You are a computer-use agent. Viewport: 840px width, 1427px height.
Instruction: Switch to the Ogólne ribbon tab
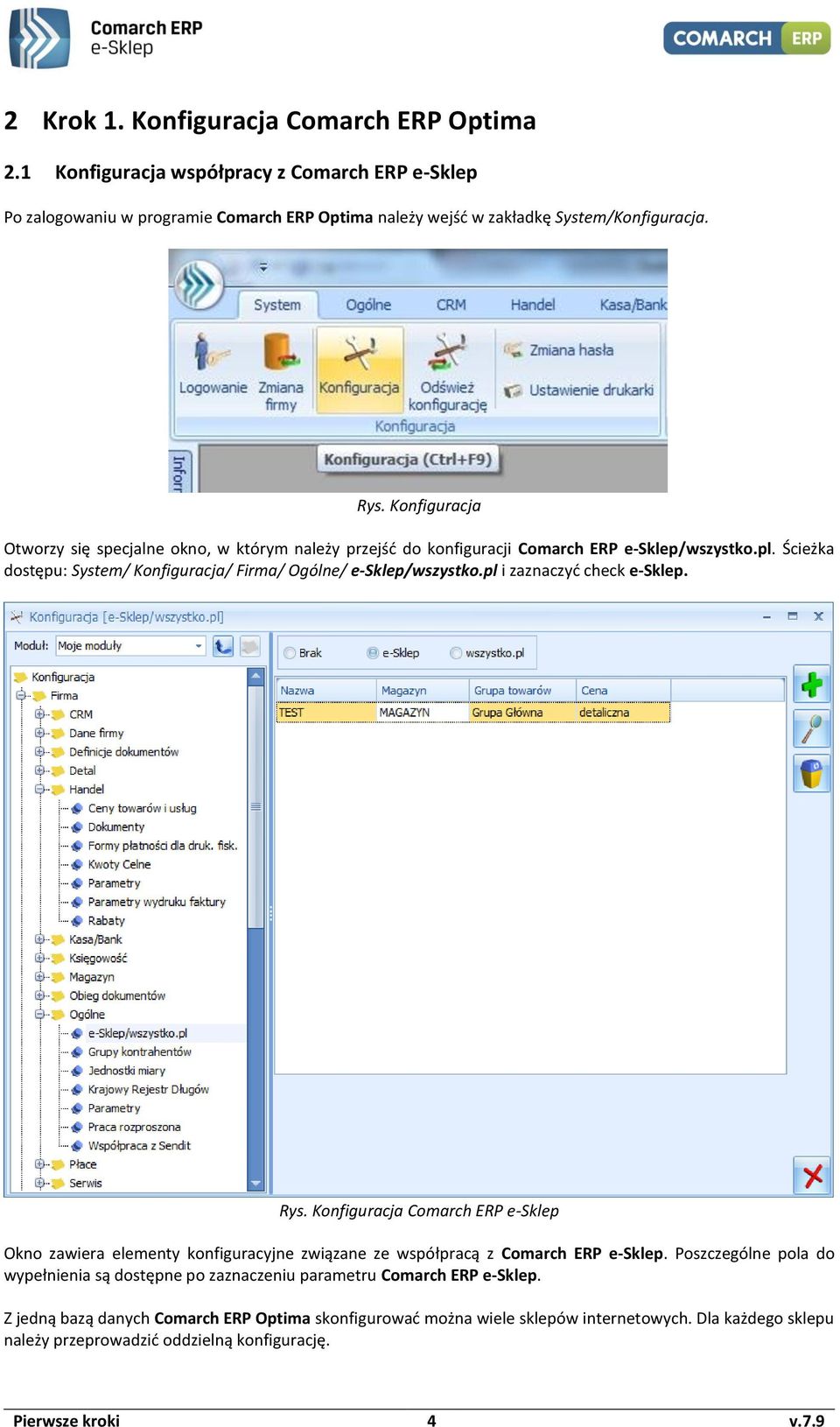click(x=368, y=305)
